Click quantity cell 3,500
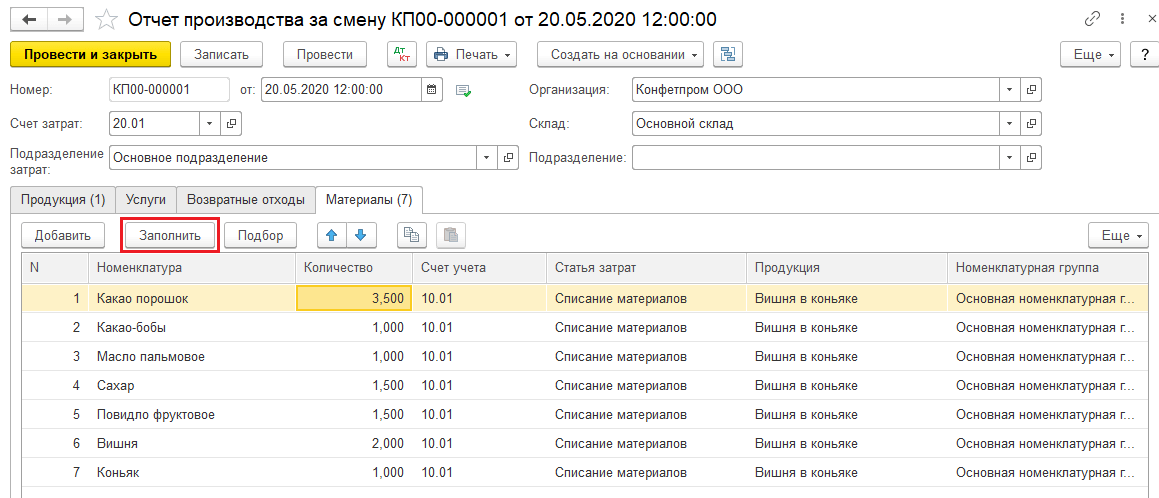Viewport: 1159px width, 498px height. pos(354,299)
